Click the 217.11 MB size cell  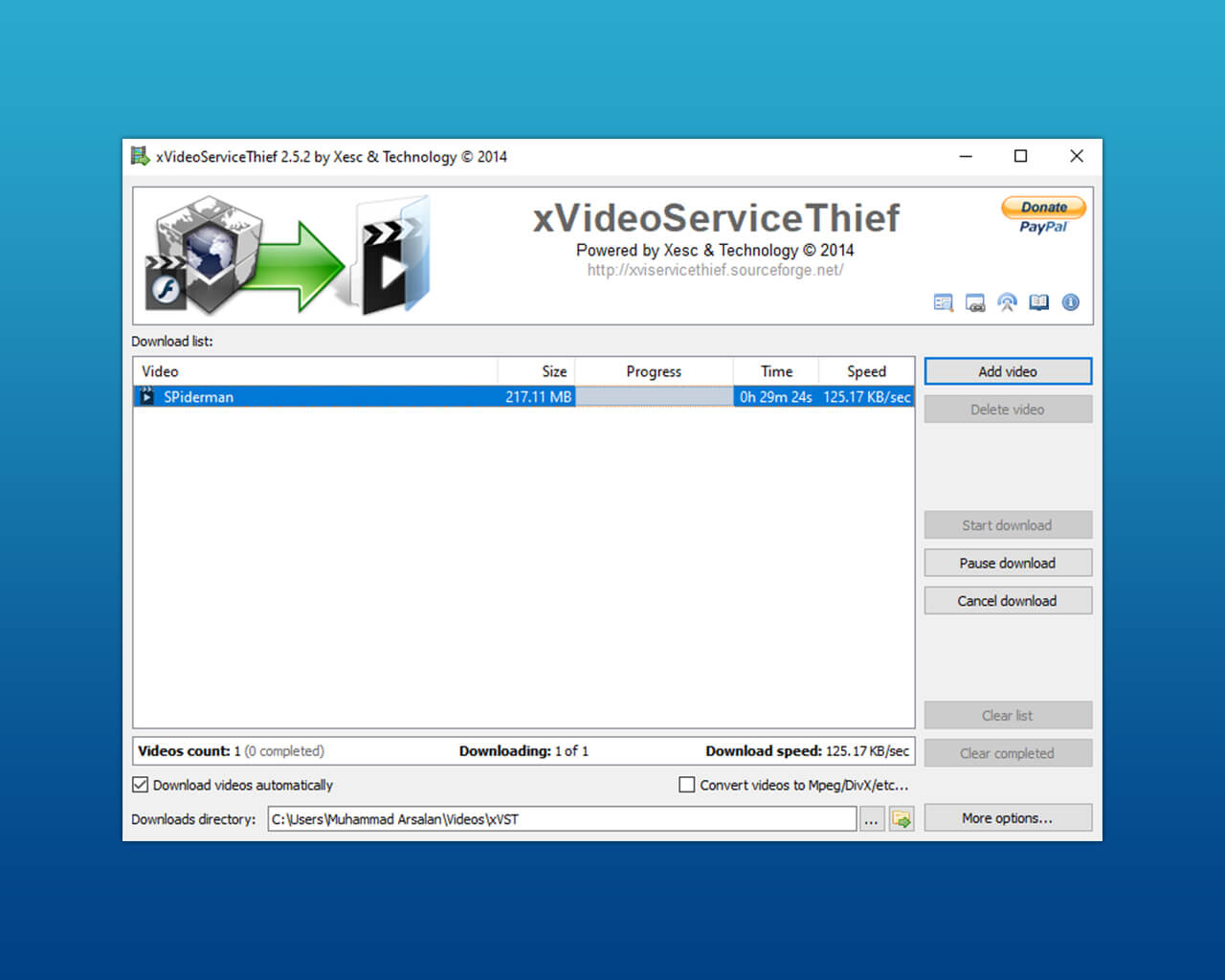point(538,396)
